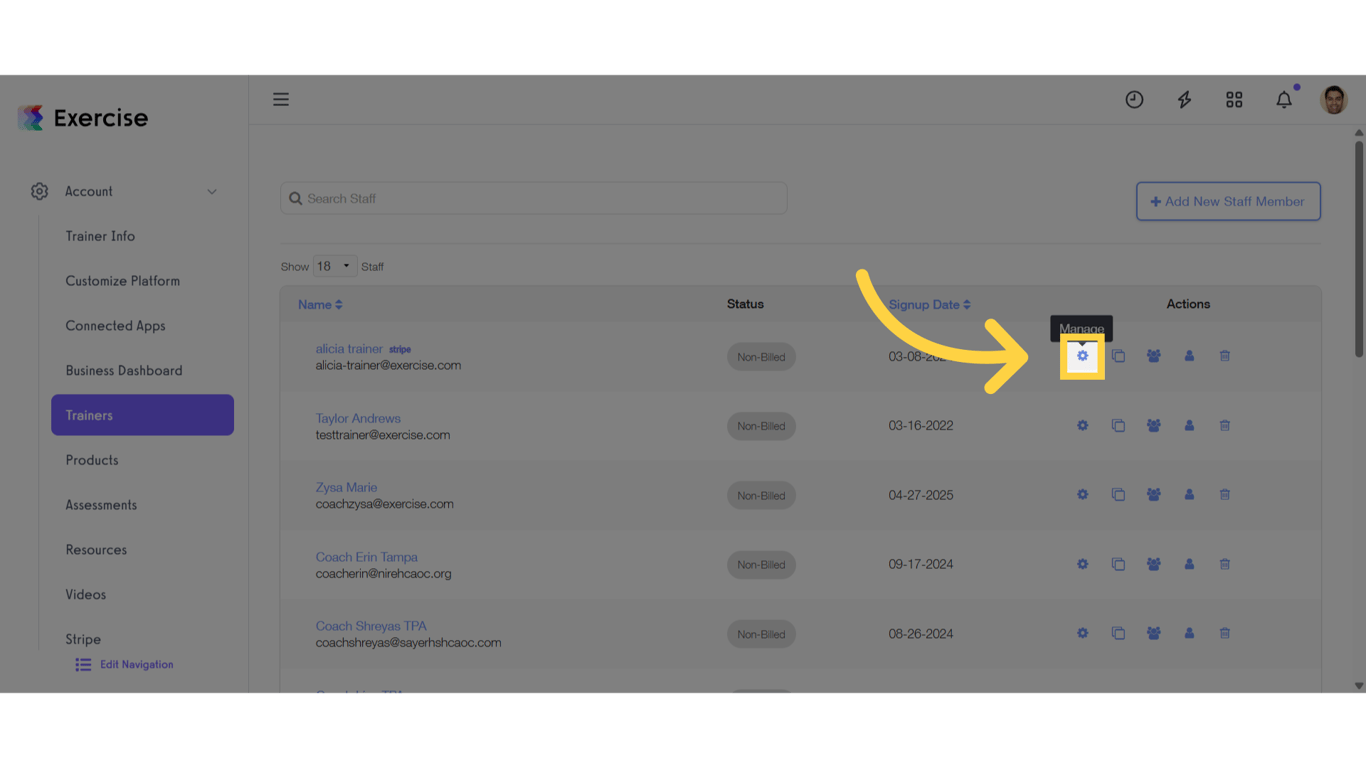Sort the staff table by Signup Date

coord(930,305)
